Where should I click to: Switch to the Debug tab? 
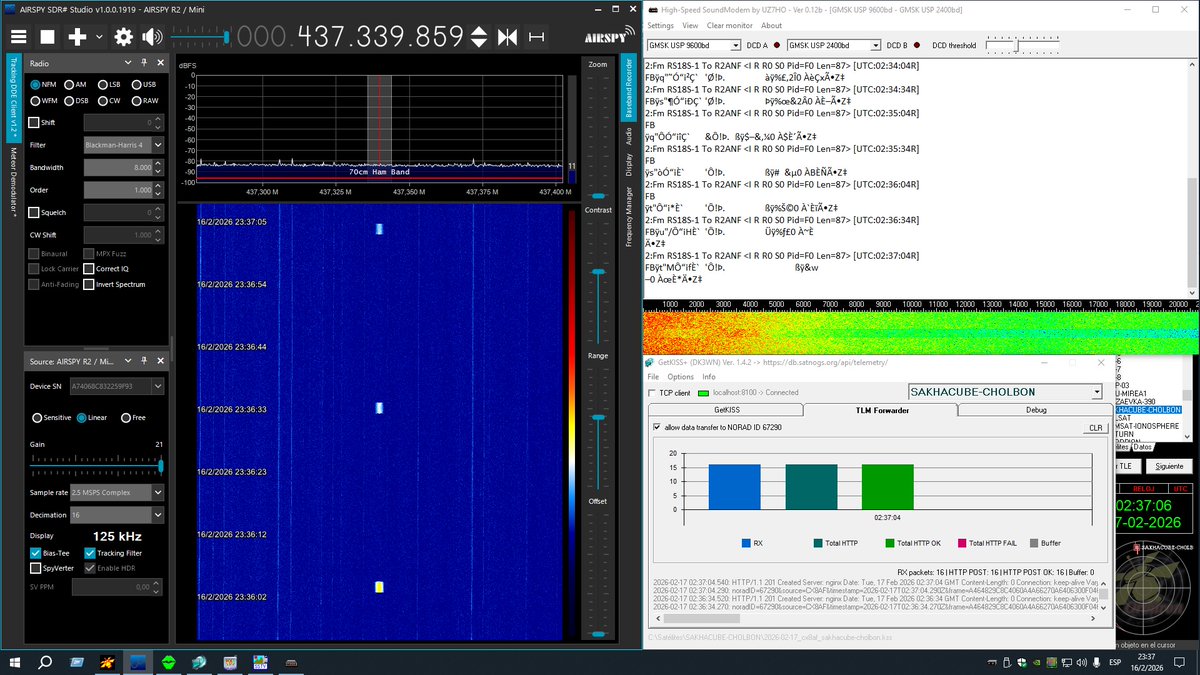click(1036, 410)
